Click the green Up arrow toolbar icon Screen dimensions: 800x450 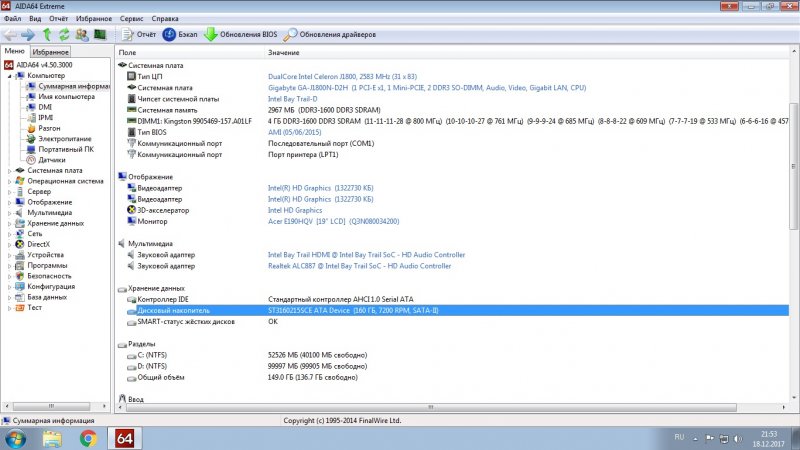[46, 35]
